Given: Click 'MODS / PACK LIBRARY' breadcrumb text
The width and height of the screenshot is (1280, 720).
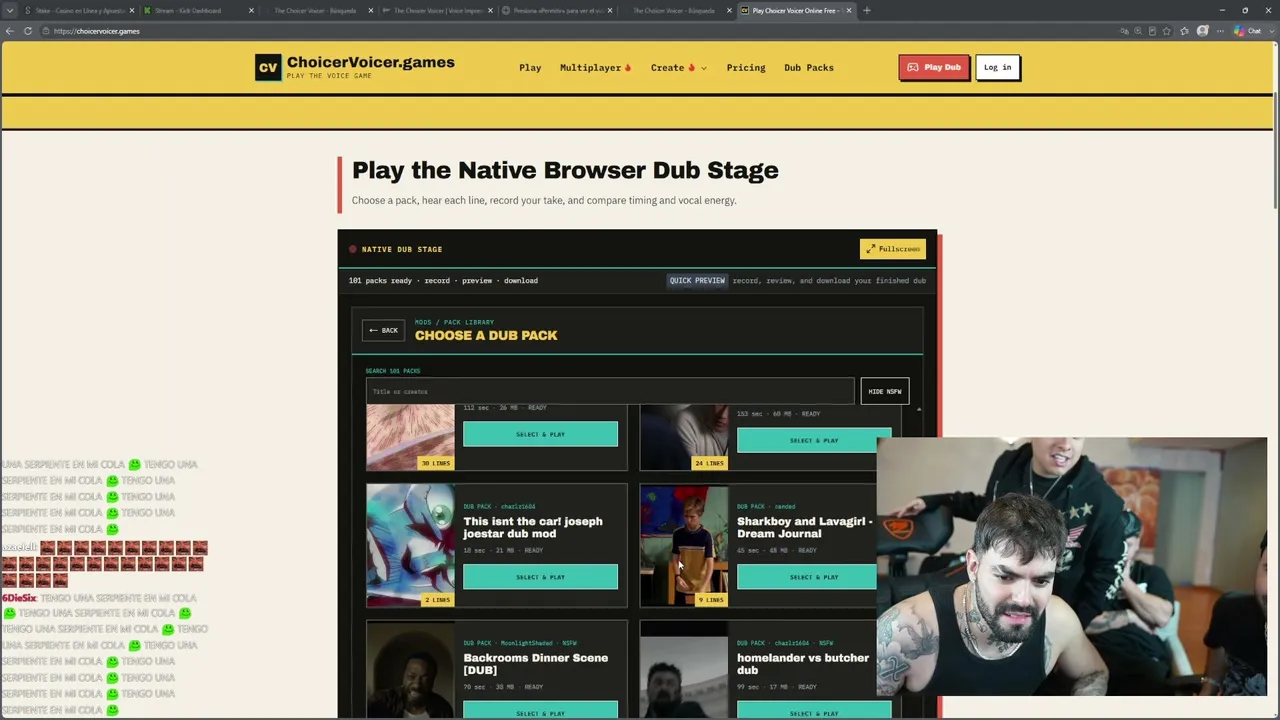Looking at the screenshot, I should [454, 322].
